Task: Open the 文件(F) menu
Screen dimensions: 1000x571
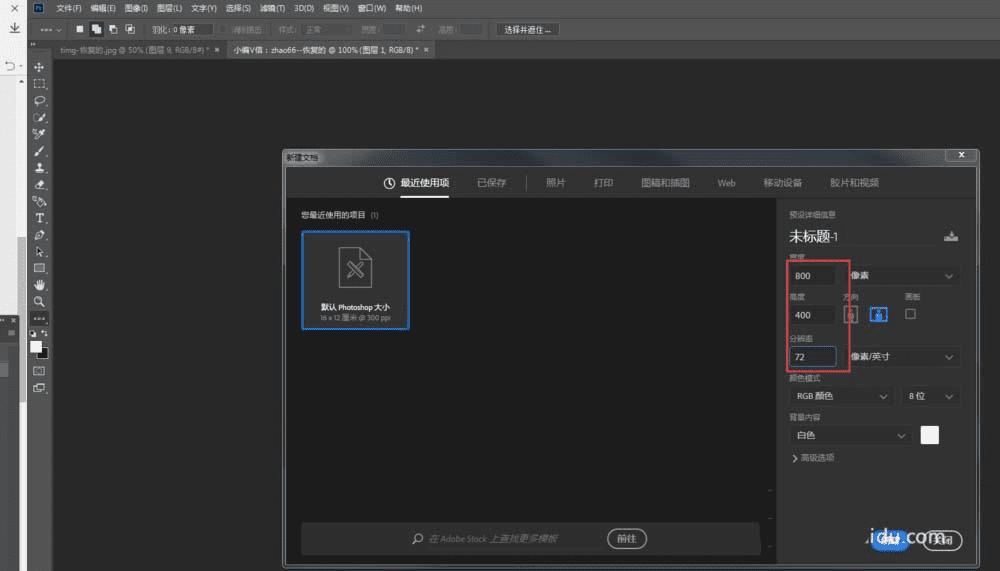Action: pos(68,8)
